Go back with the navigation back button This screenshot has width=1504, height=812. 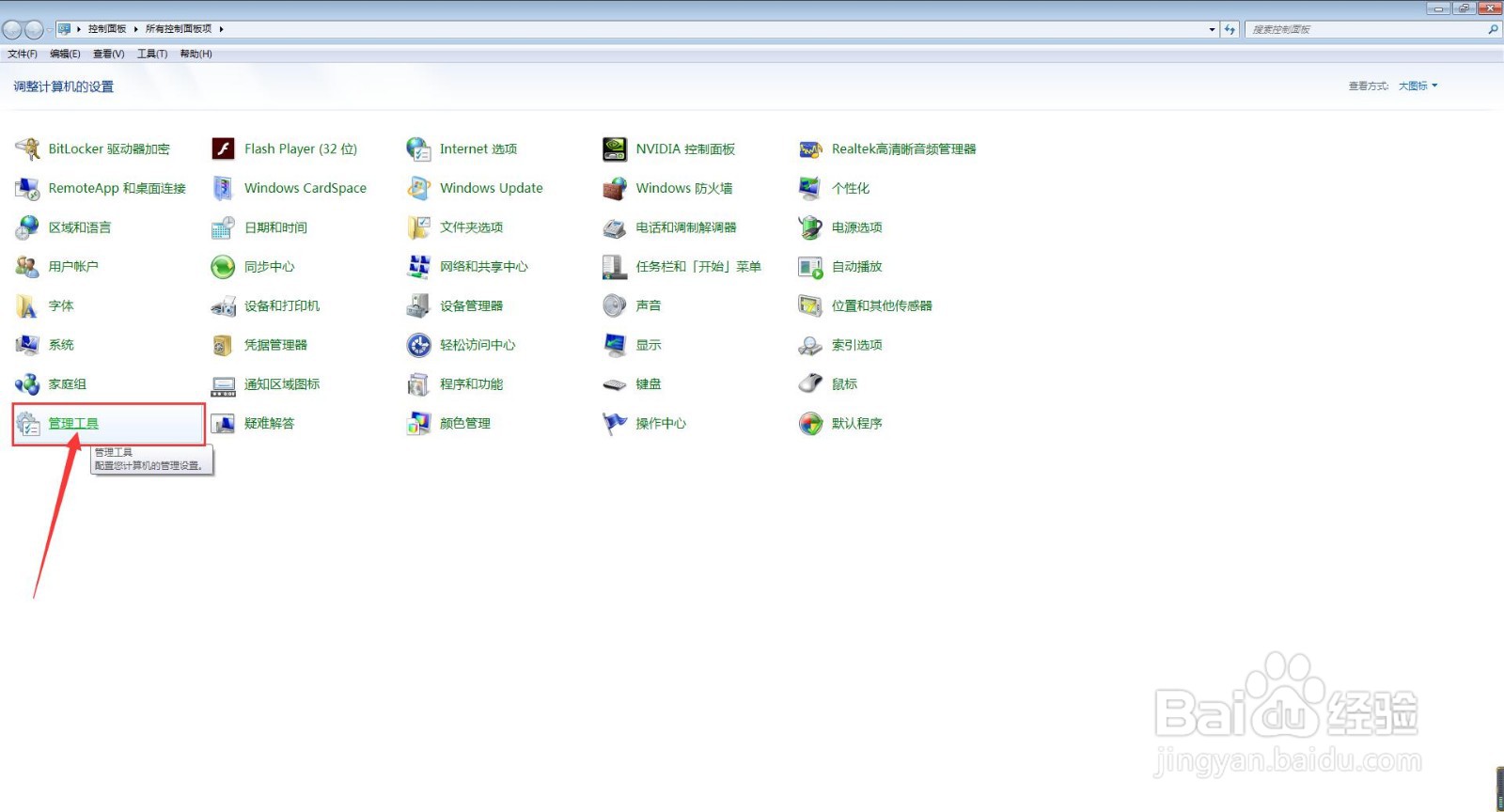[12, 29]
